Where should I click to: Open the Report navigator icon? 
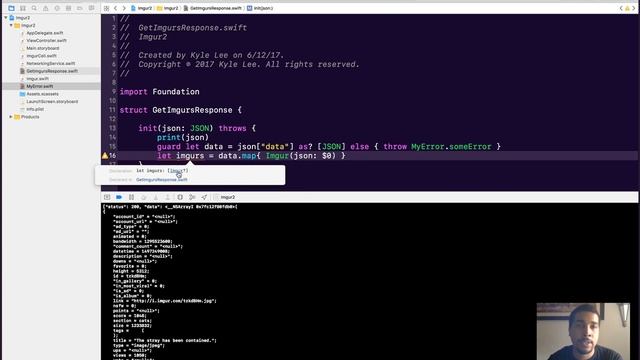click(x=91, y=8)
